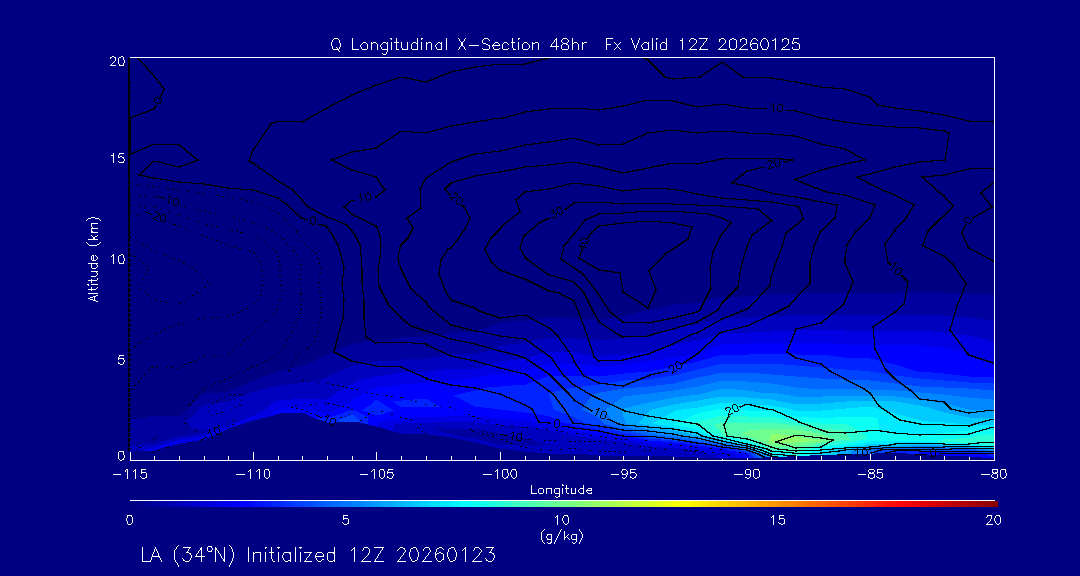Image resolution: width=1080 pixels, height=576 pixels.
Task: Click the 'Altitude (km)' y-axis label
Action: click(93, 258)
